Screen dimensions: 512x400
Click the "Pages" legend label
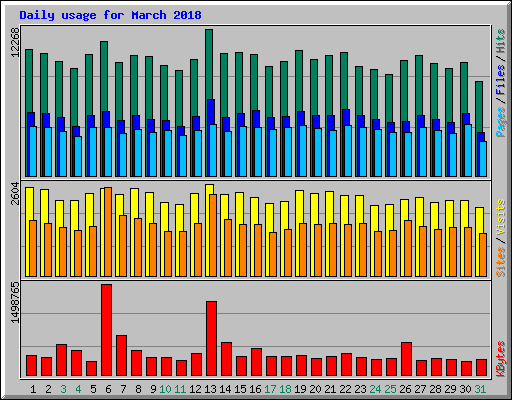pyautogui.click(x=500, y=122)
